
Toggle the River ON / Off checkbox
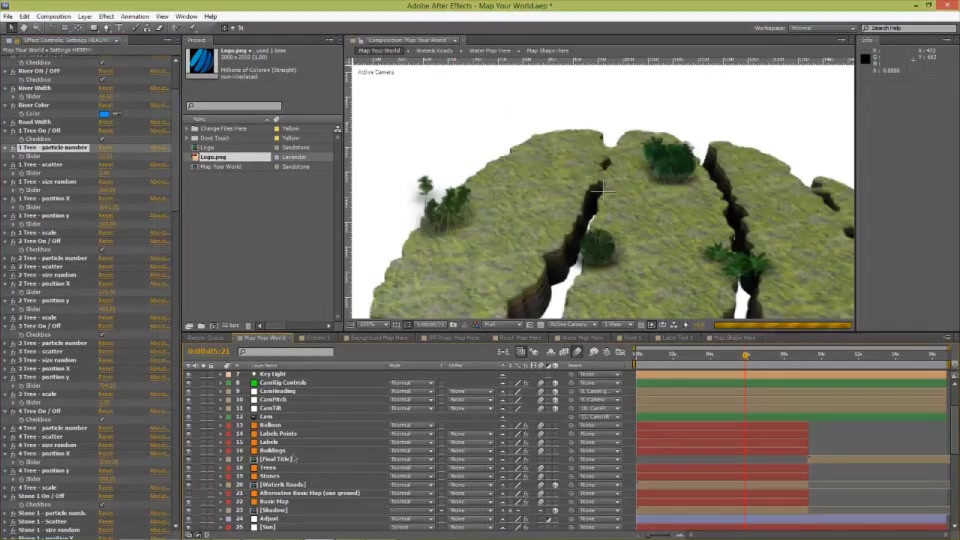(x=102, y=80)
